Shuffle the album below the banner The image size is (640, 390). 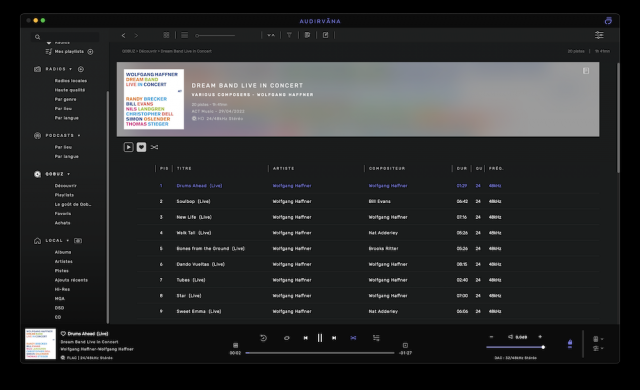pos(154,147)
